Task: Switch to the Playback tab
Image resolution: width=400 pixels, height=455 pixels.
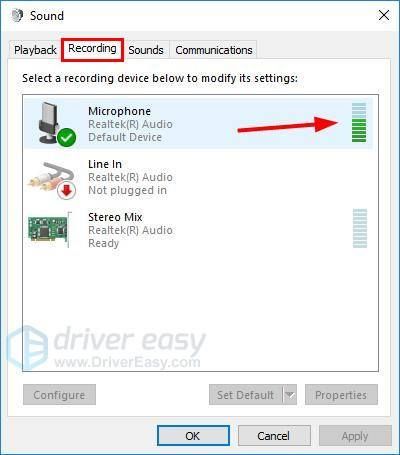Action: tap(35, 50)
